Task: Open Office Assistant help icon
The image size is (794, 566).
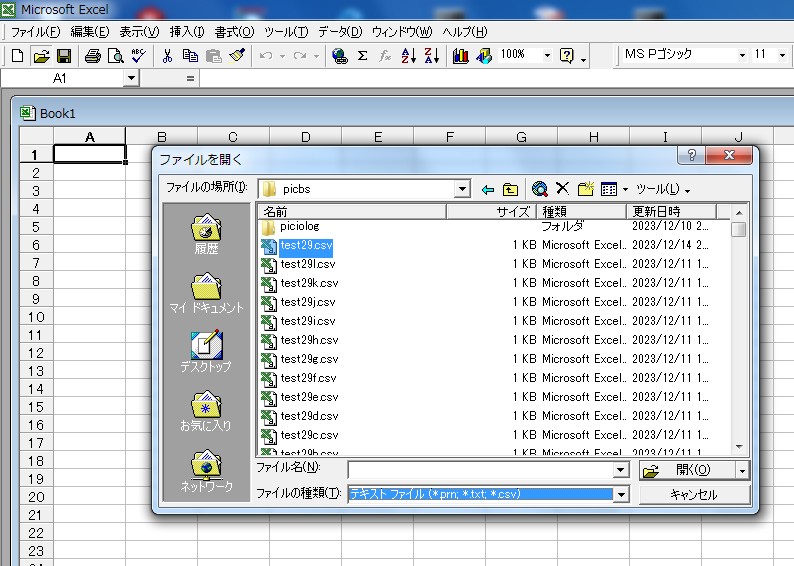Action: [567, 56]
